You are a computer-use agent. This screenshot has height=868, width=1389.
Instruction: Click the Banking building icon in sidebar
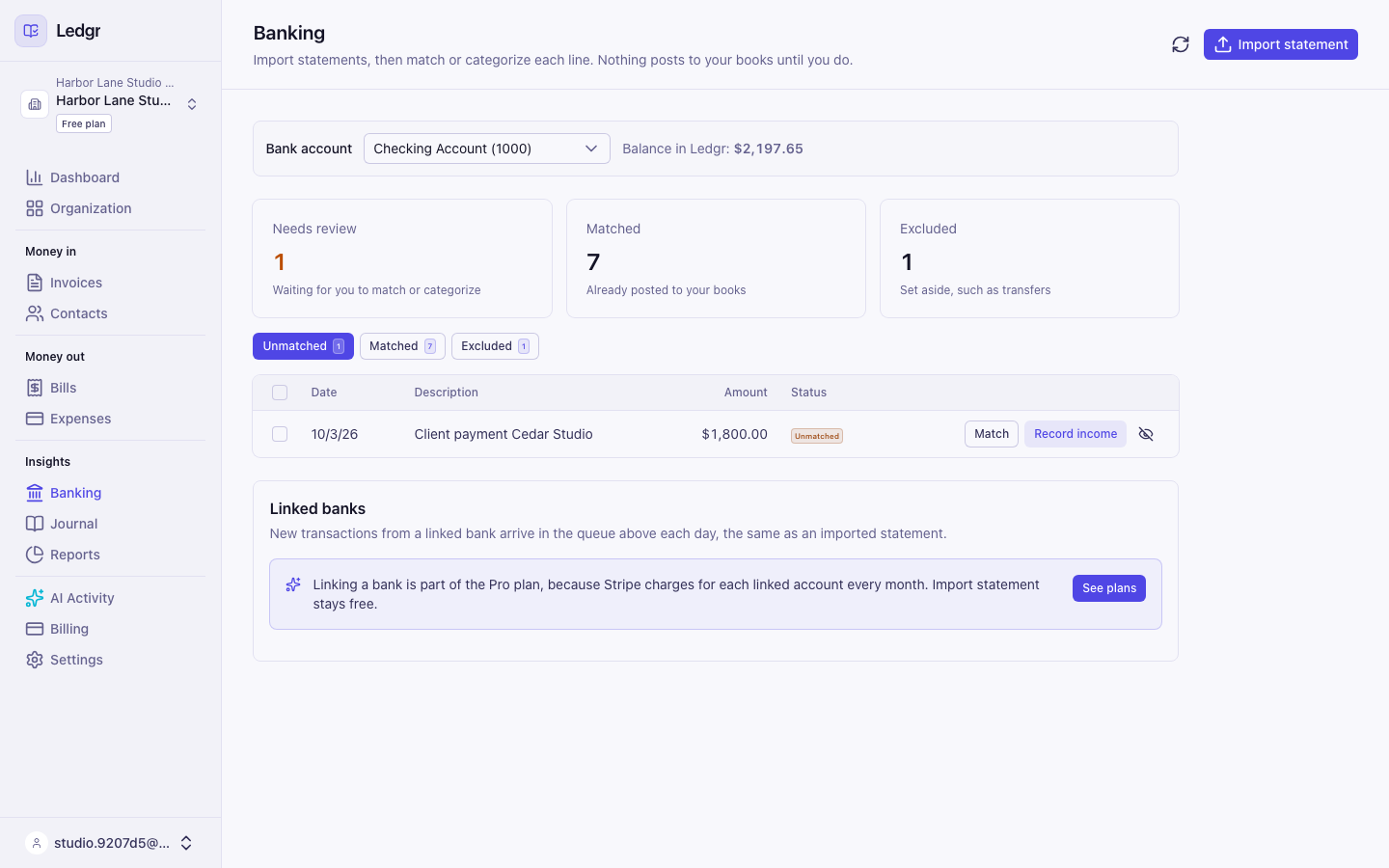[x=35, y=493]
